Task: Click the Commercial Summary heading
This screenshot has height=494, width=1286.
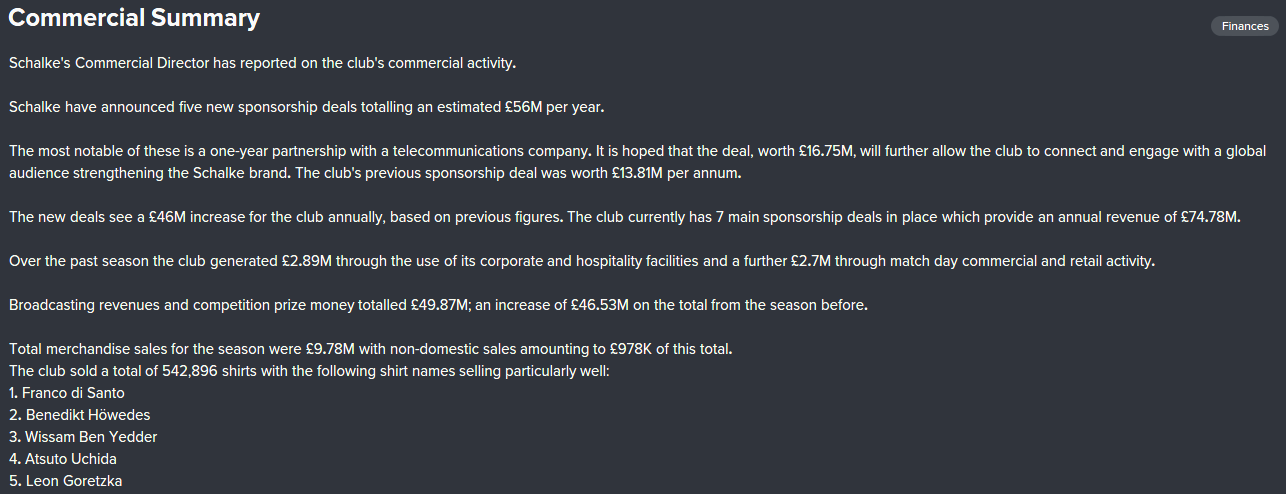Action: (x=134, y=18)
